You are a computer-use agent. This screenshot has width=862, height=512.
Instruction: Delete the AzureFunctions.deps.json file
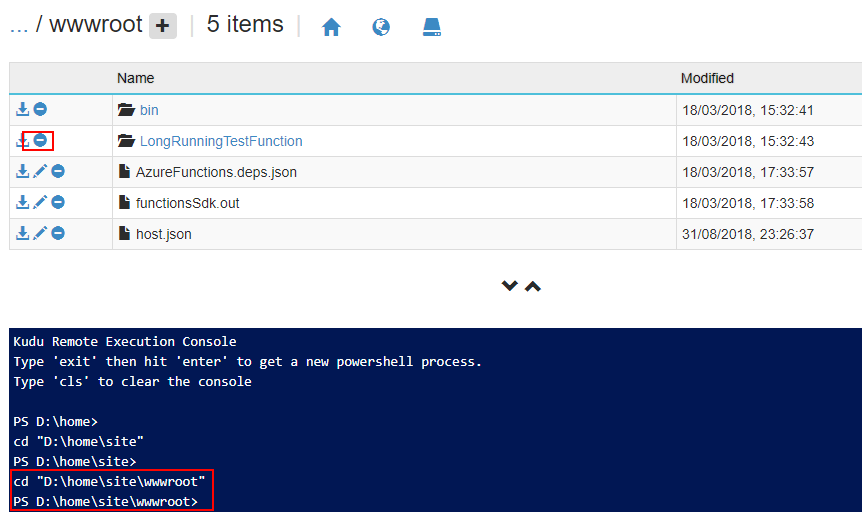coord(58,172)
